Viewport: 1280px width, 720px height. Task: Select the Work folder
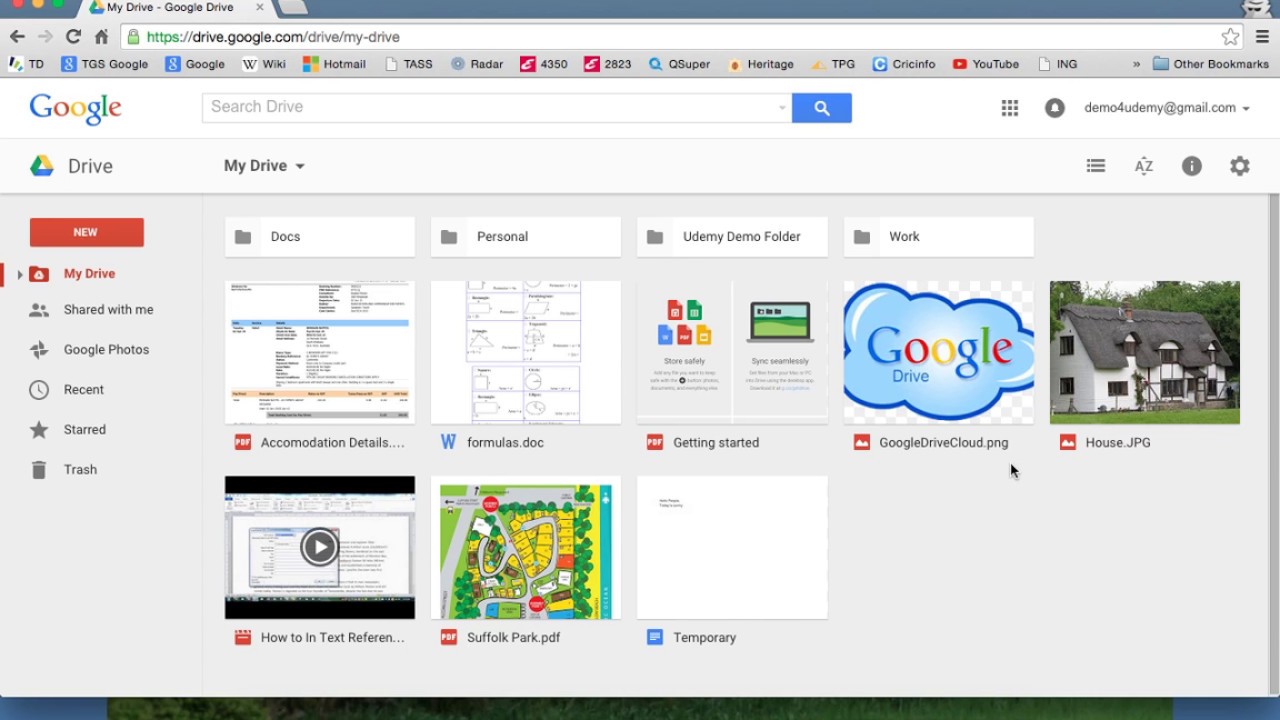[x=938, y=237]
